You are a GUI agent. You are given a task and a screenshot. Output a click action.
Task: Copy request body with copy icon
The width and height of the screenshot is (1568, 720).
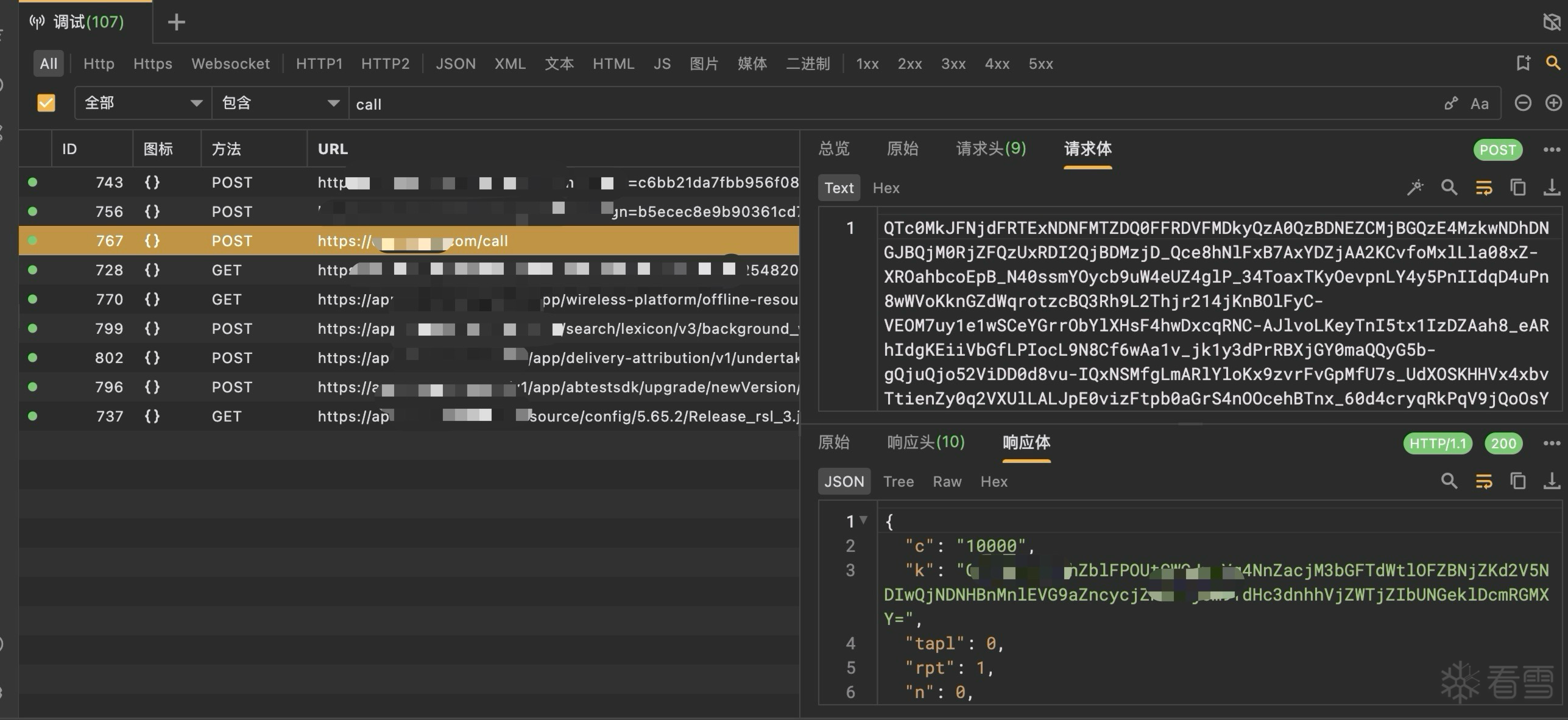click(x=1517, y=188)
